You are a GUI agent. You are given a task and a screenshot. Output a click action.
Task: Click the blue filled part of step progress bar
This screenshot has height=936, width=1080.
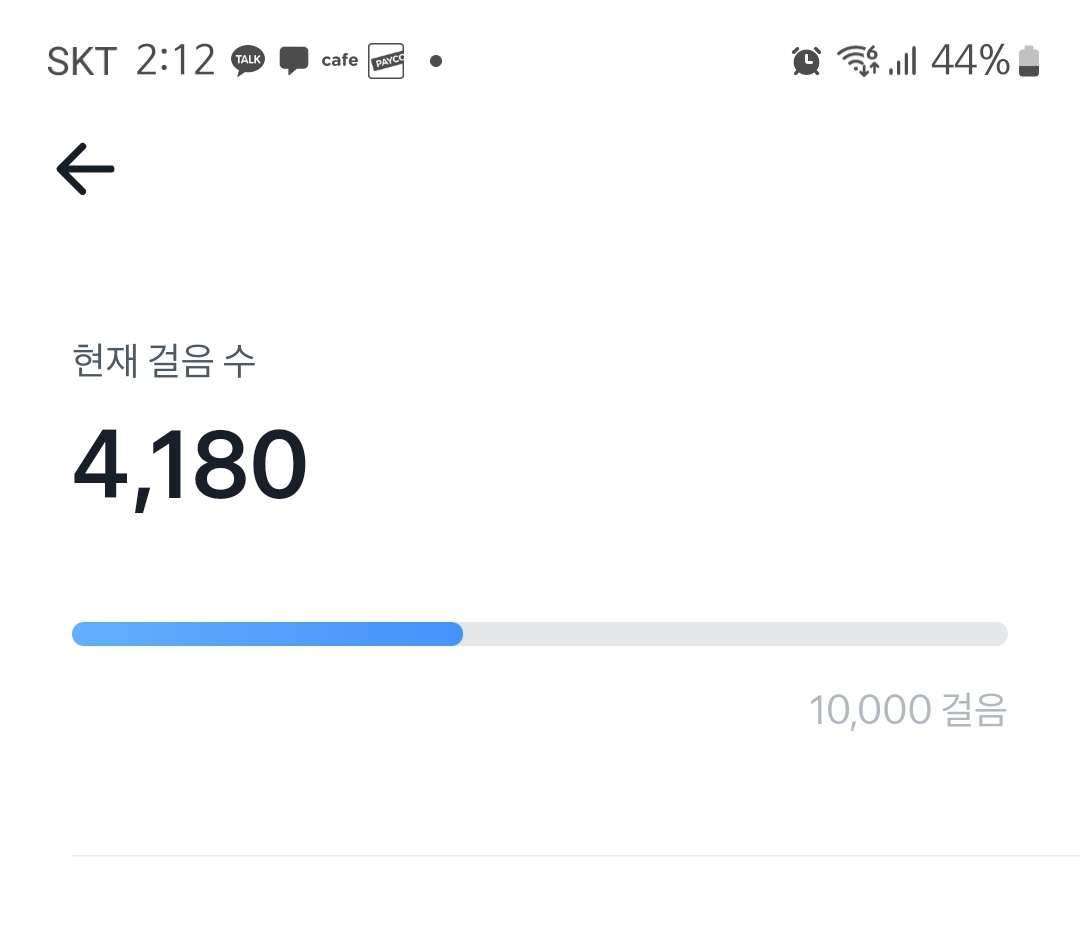point(267,634)
